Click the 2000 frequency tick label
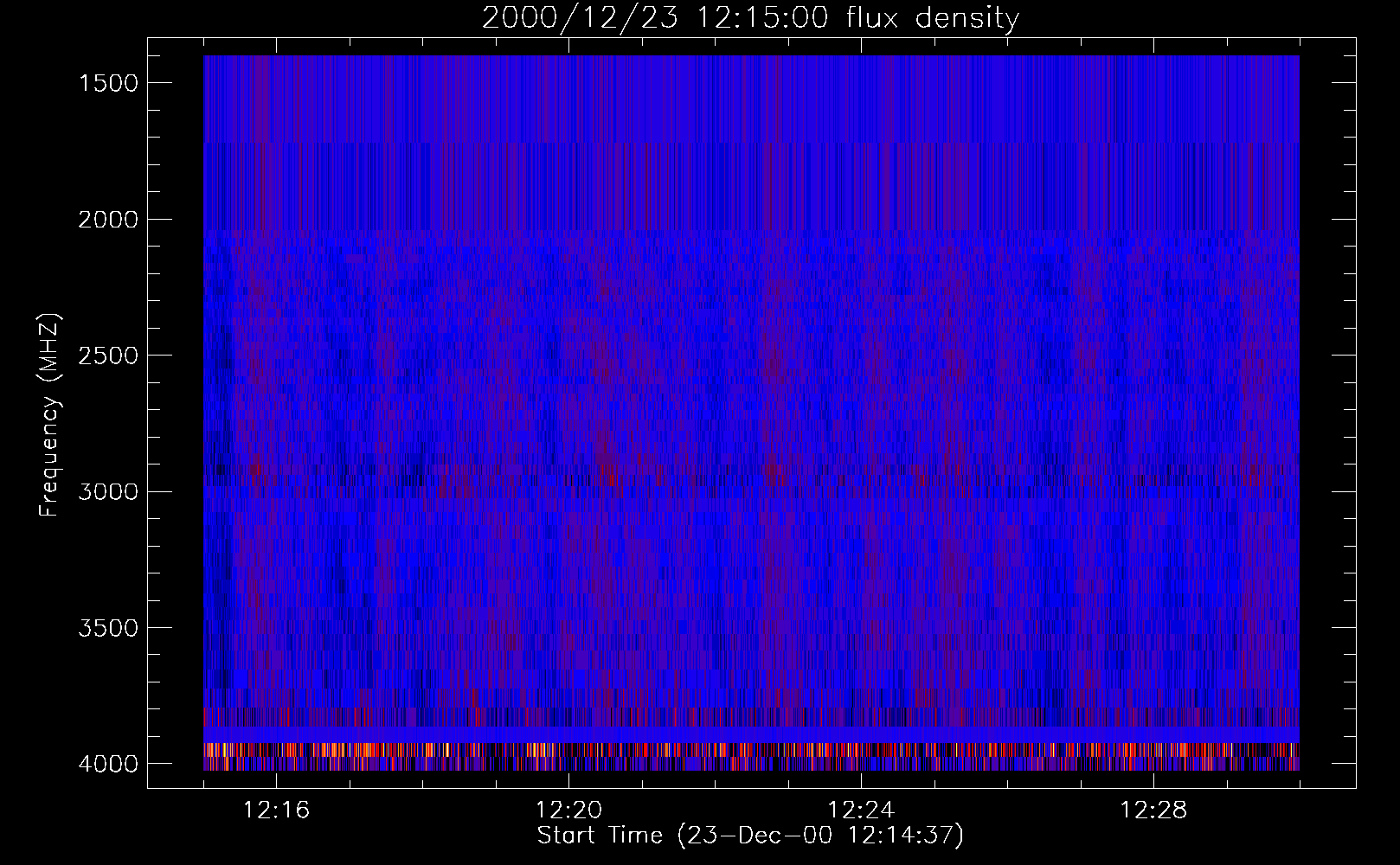Viewport: 1400px width, 865px height. 108,220
